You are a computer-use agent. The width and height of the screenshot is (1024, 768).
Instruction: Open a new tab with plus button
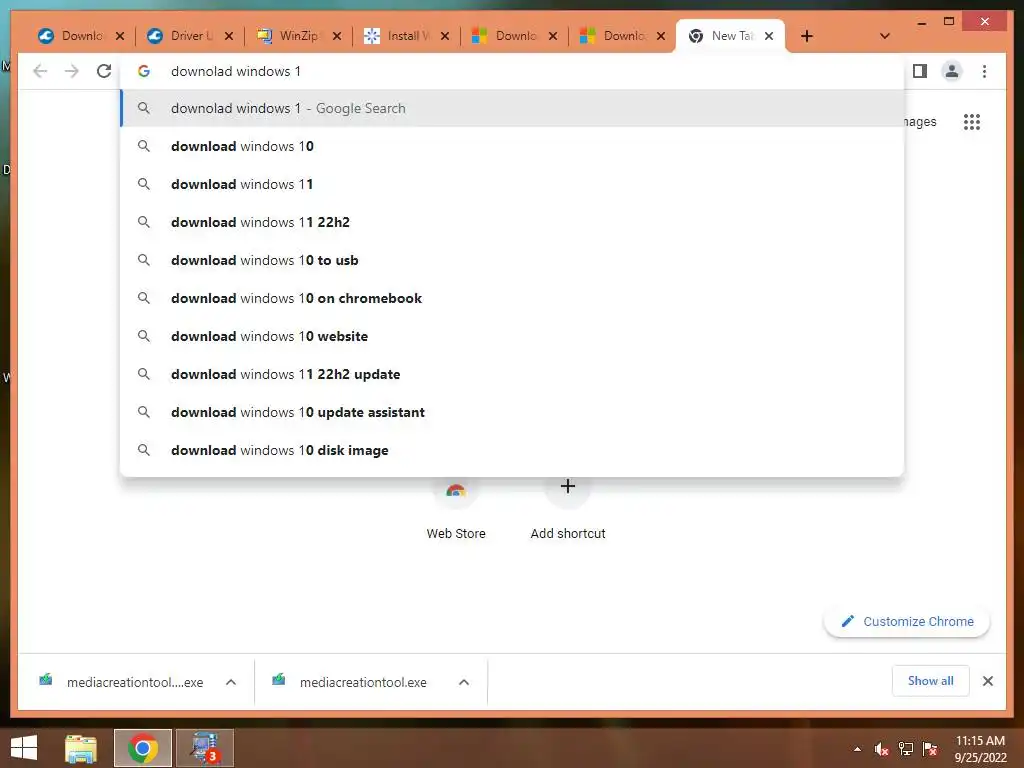point(807,36)
